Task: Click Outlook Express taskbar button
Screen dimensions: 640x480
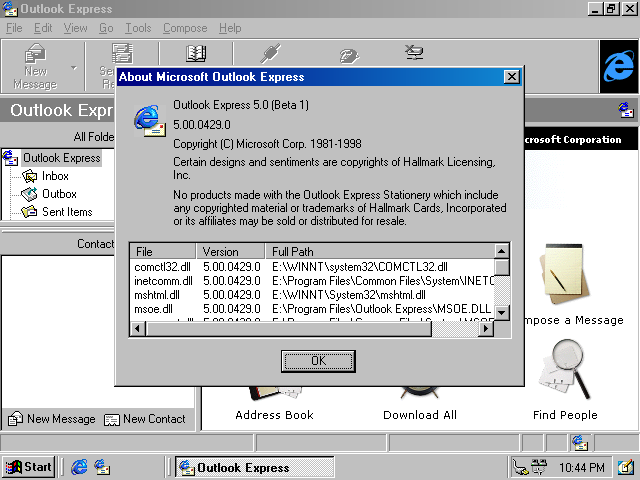Action: click(x=255, y=467)
